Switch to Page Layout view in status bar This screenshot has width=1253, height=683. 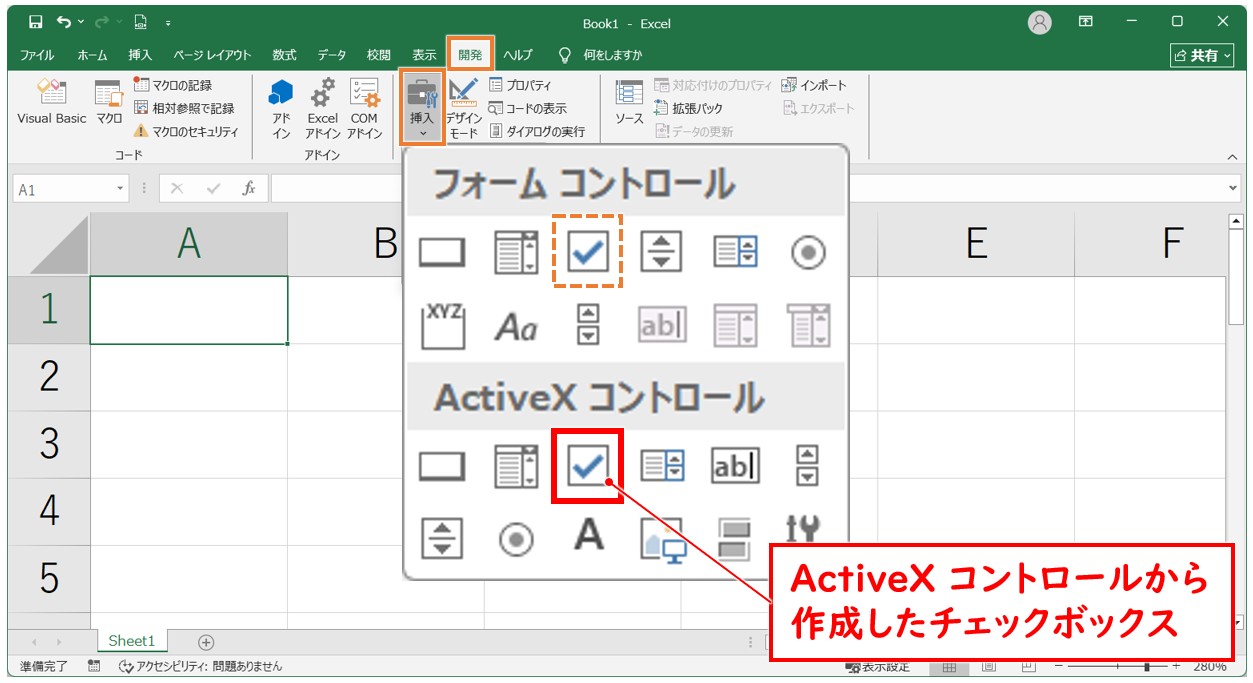(988, 666)
